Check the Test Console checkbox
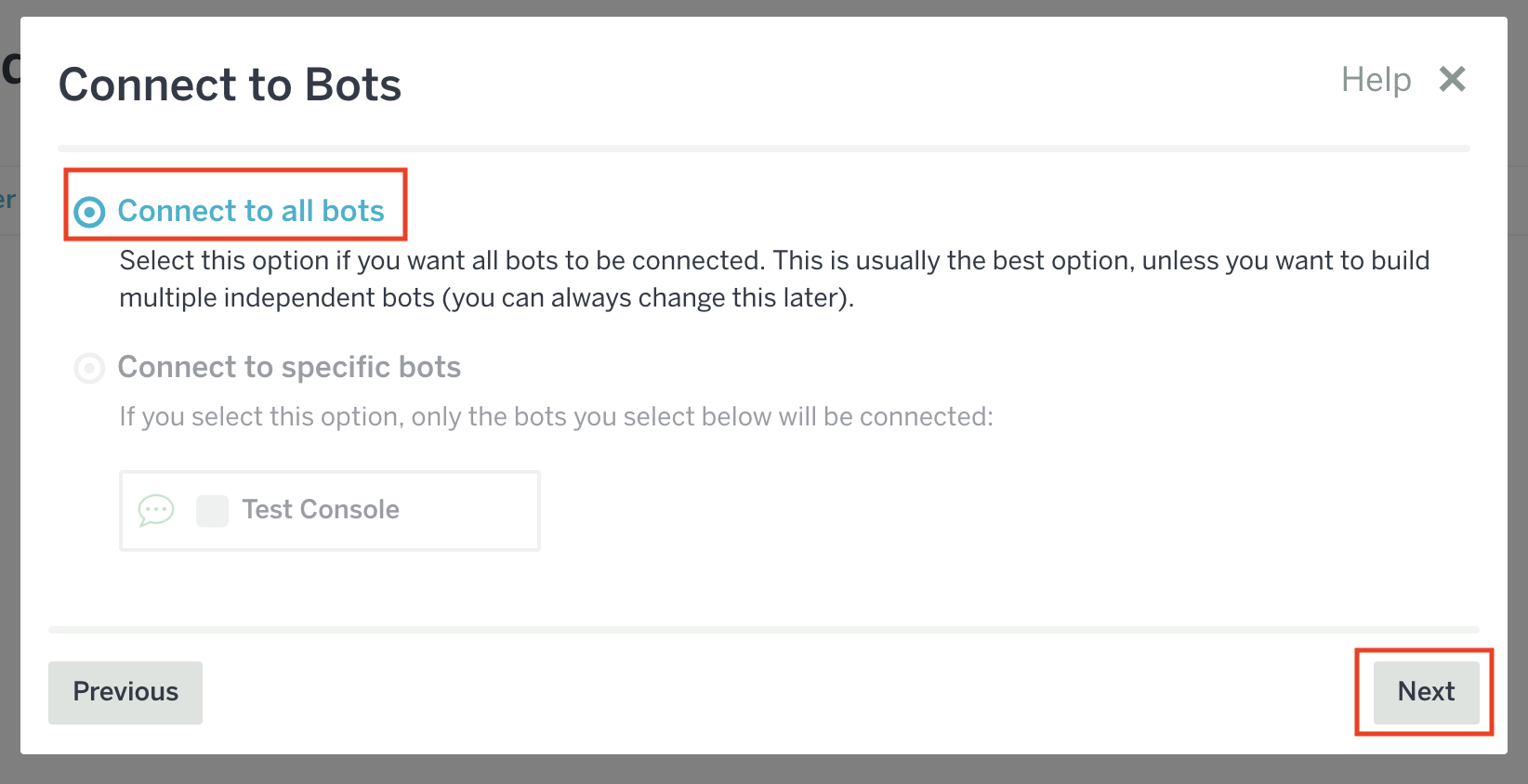Screen dimensions: 1528x784 (212, 510)
